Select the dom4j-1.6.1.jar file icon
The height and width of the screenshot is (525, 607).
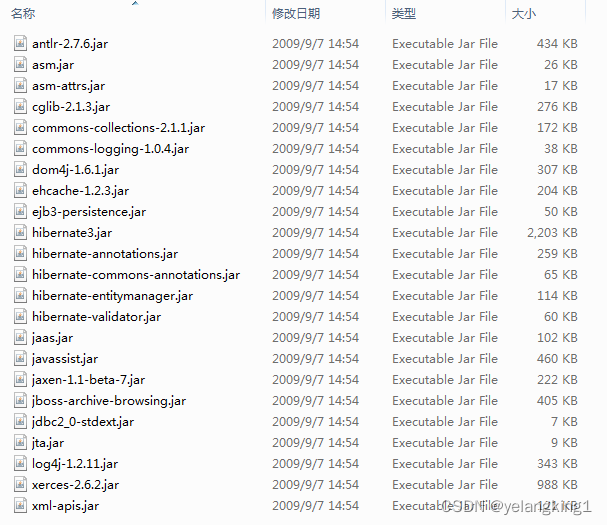click(x=20, y=169)
